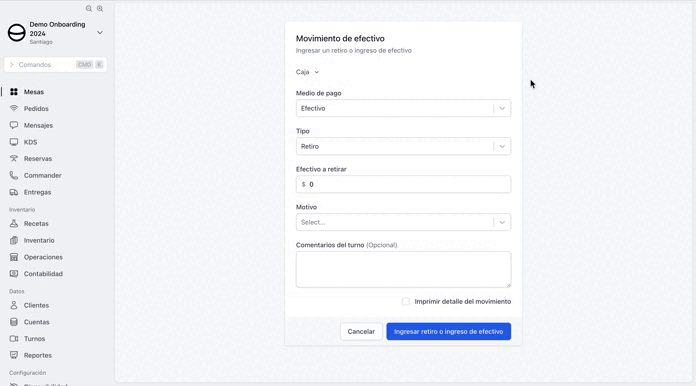Focus the Efectivo a retirar amount field
Viewport: 696px width, 386px height.
tap(403, 184)
